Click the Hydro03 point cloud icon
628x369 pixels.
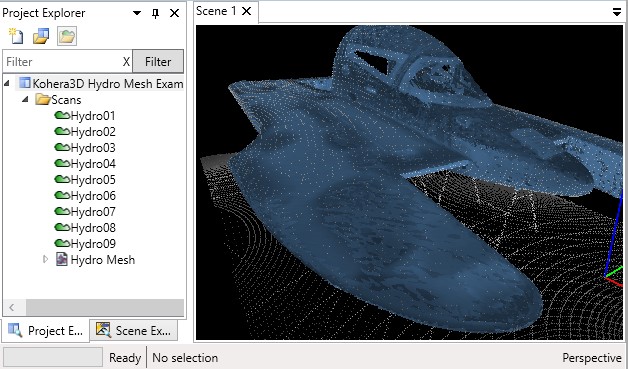coord(62,147)
